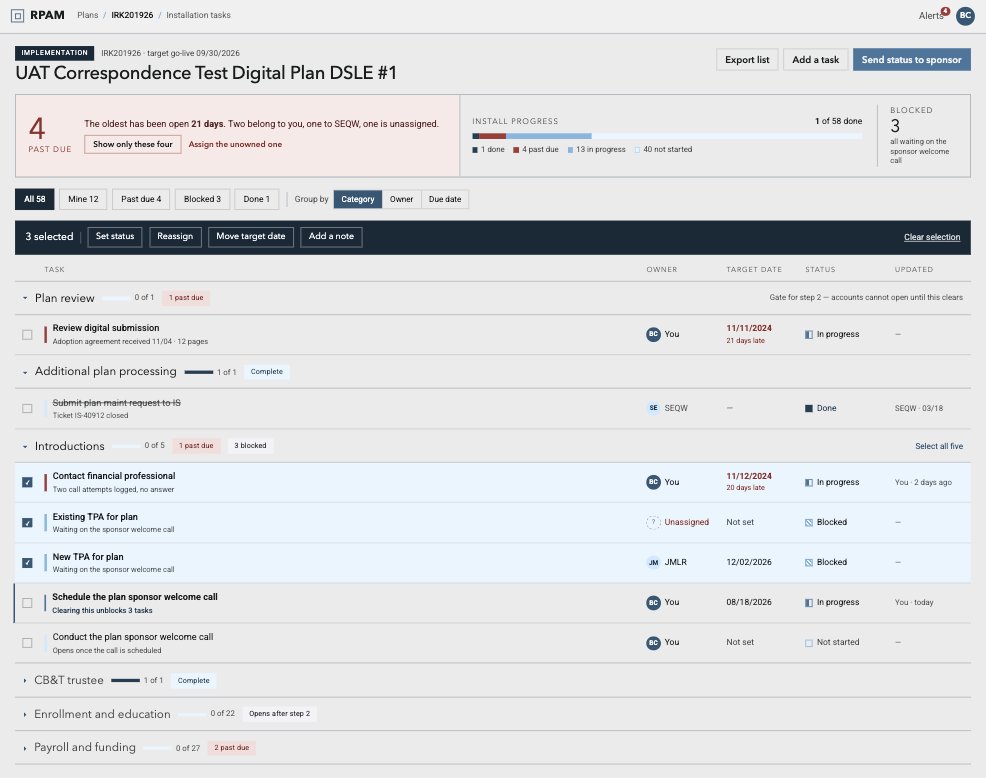Select the Blocked 3 filter tab
986x778 pixels.
(202, 199)
